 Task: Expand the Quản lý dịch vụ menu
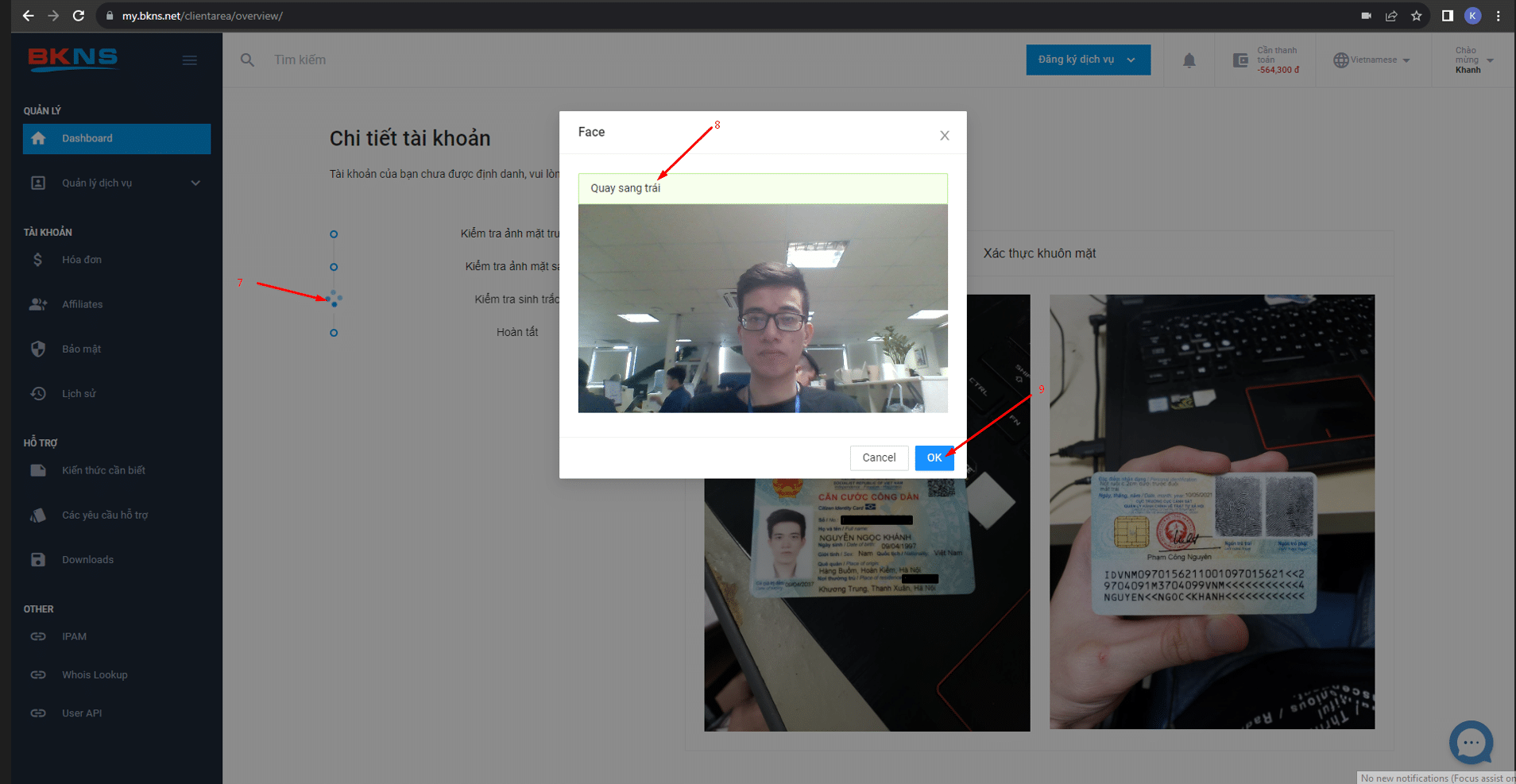click(195, 183)
